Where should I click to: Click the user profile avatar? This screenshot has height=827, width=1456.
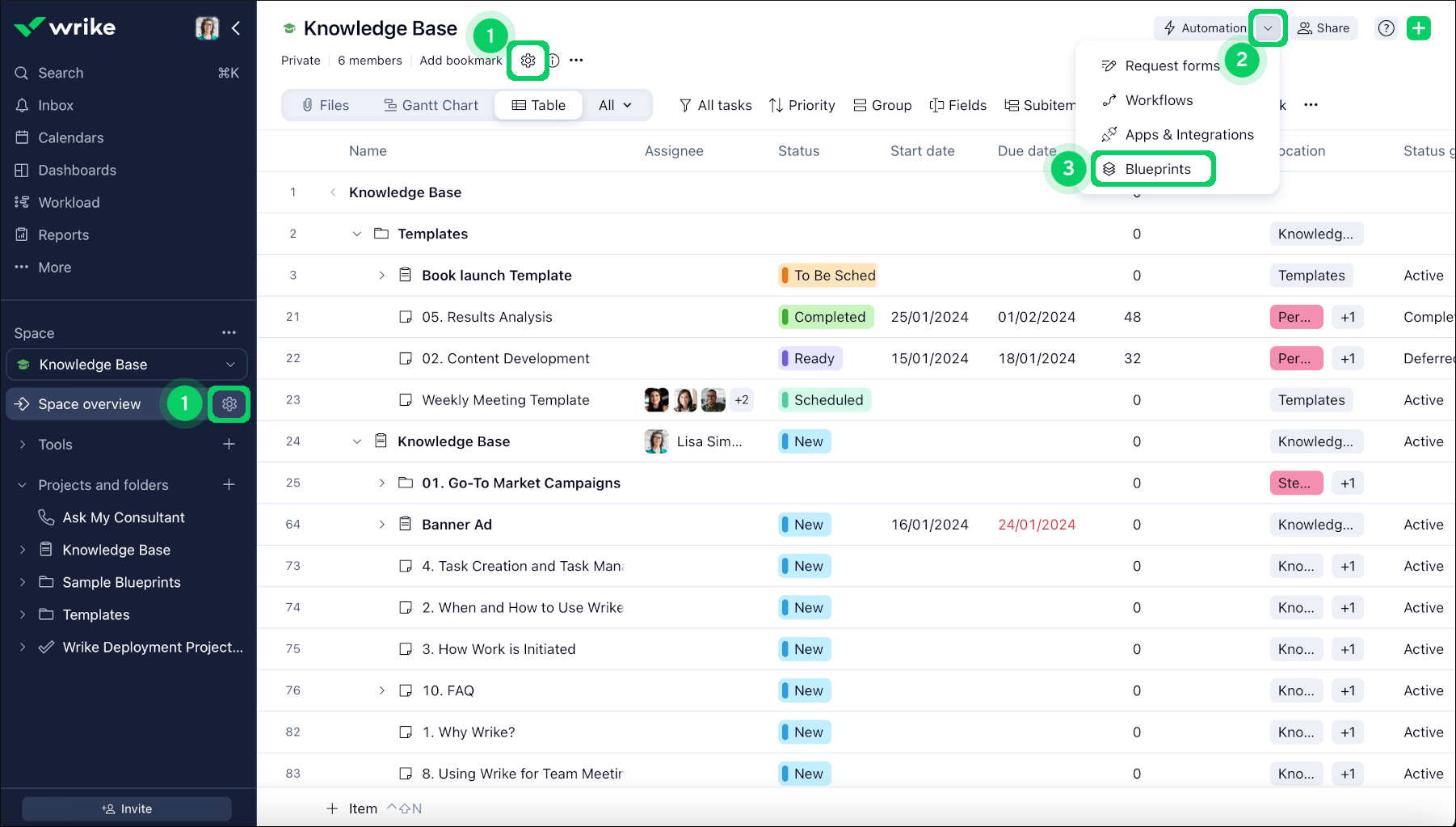pyautogui.click(x=208, y=28)
